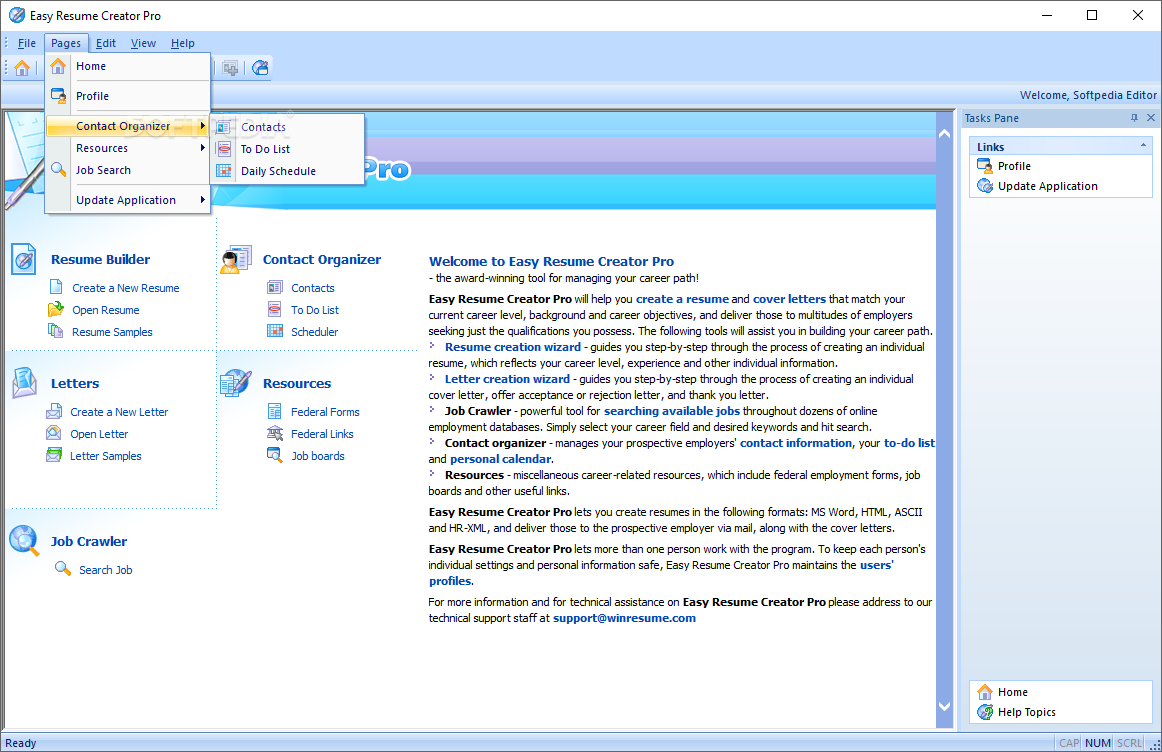The height and width of the screenshot is (752, 1162).
Task: Expand Update Application submenu
Action: (128, 200)
